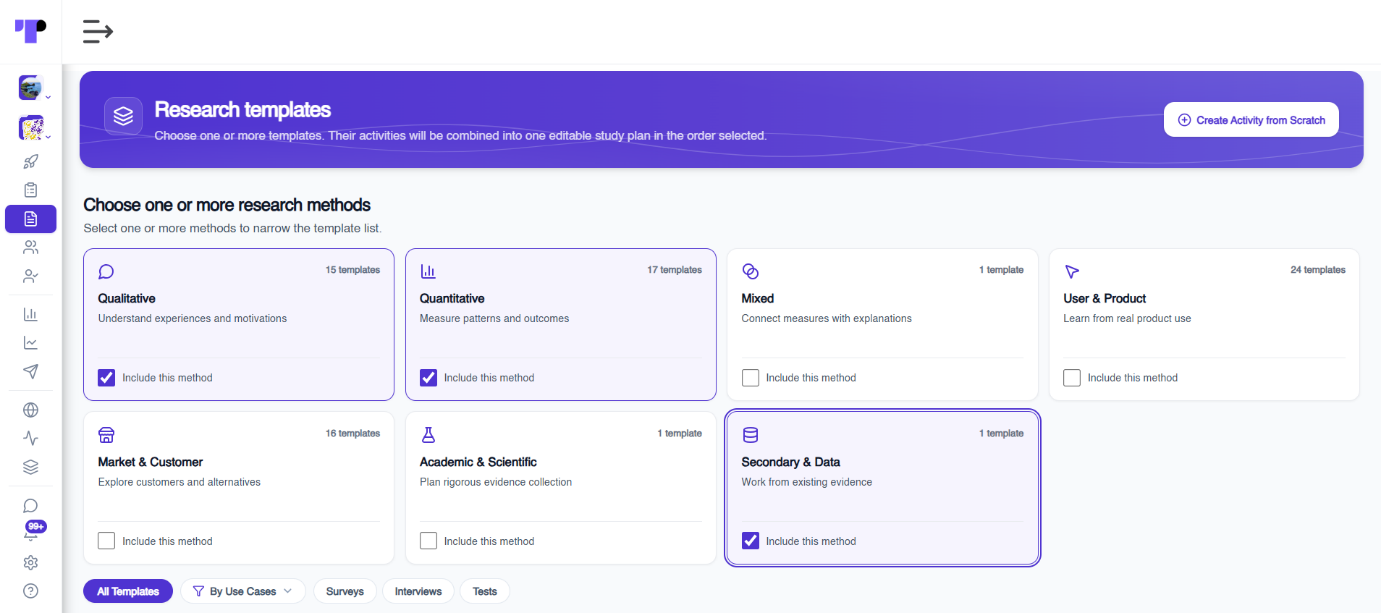
Task: Click the Academic & Scientific card title
Action: [478, 462]
